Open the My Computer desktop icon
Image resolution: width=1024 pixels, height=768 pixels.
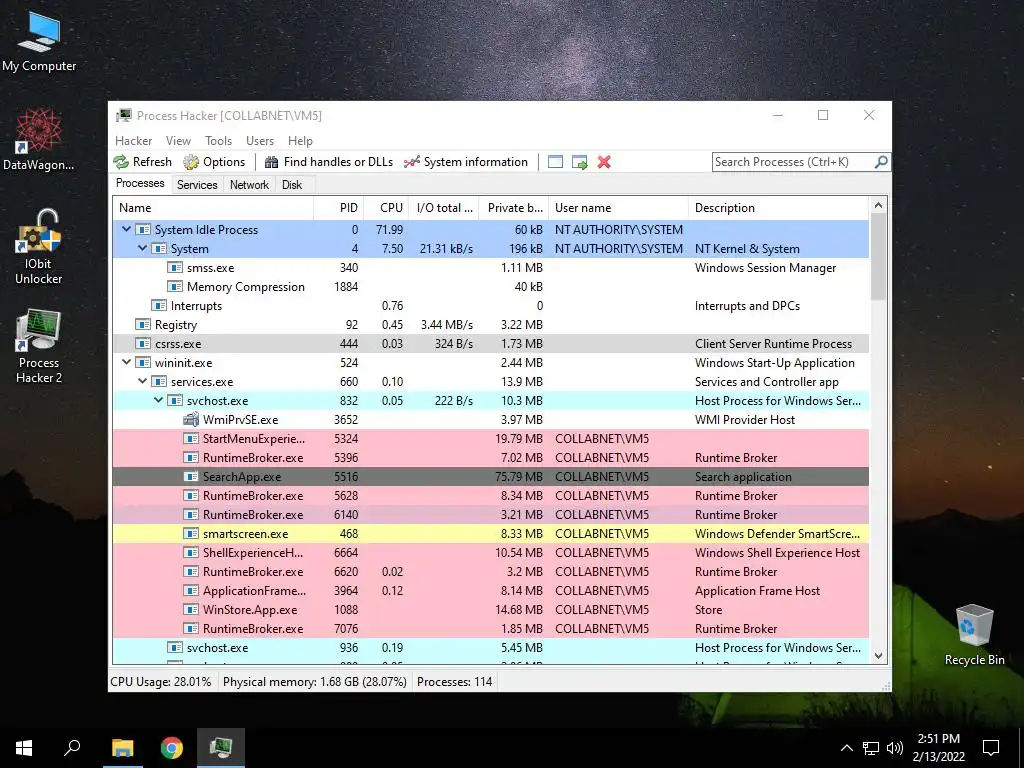point(39,42)
